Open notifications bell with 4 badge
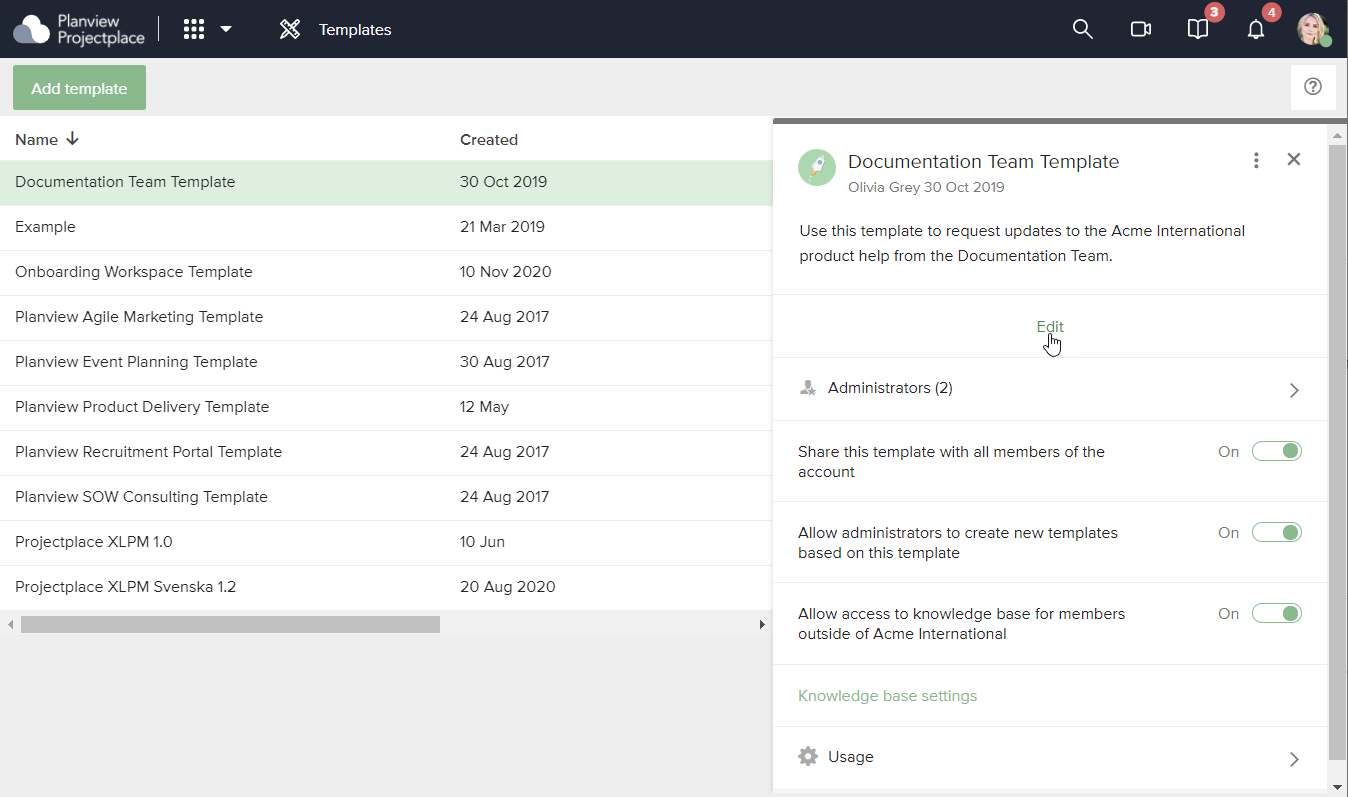1348x797 pixels. coord(1256,29)
